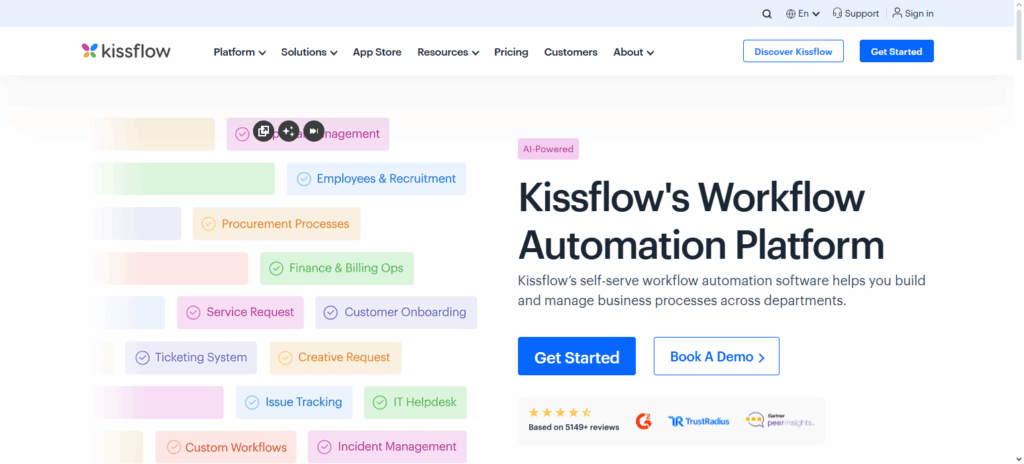The width and height of the screenshot is (1024, 464).
Task: Expand the About menu
Action: [633, 52]
